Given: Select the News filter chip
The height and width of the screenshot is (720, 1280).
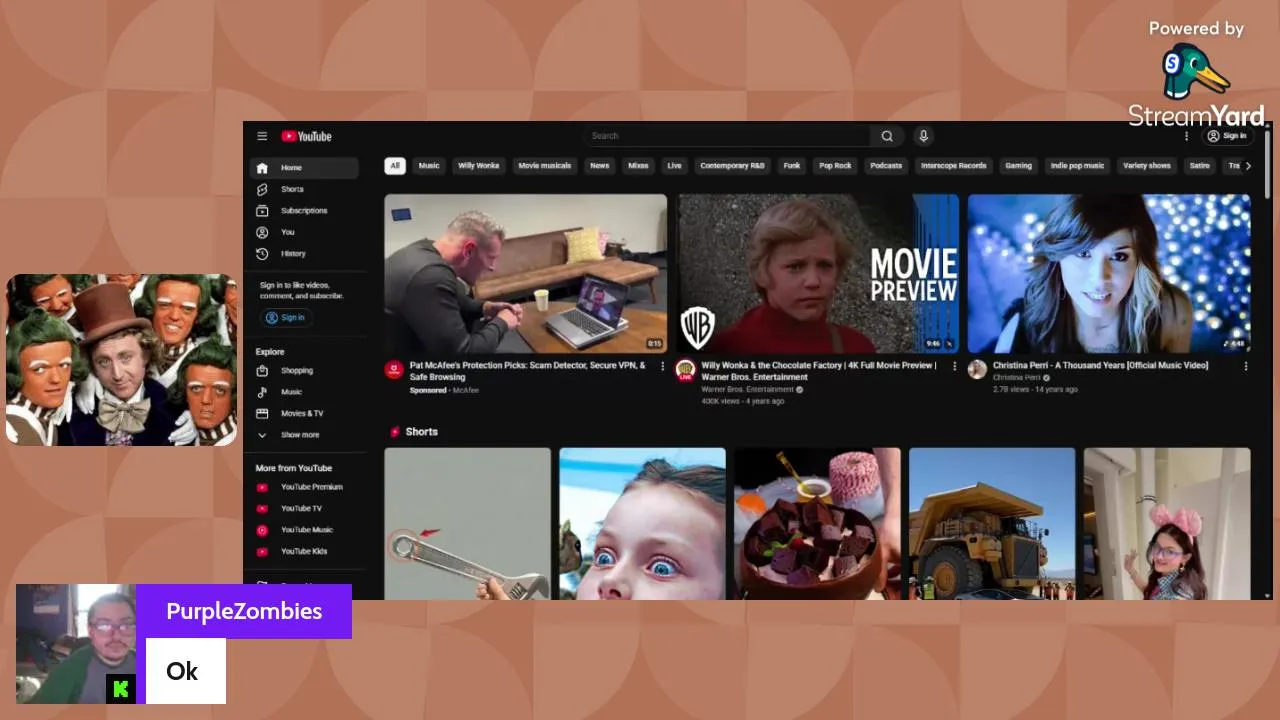Looking at the screenshot, I should pos(600,166).
